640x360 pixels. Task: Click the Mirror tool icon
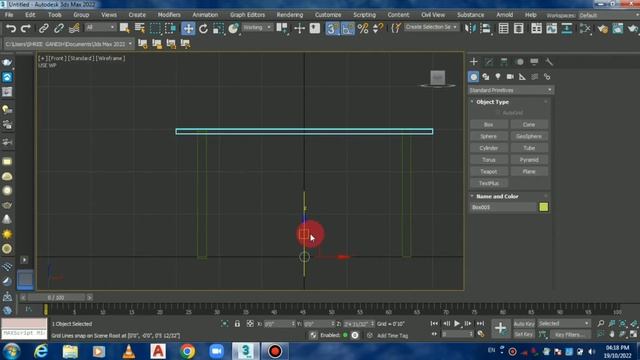coord(470,28)
